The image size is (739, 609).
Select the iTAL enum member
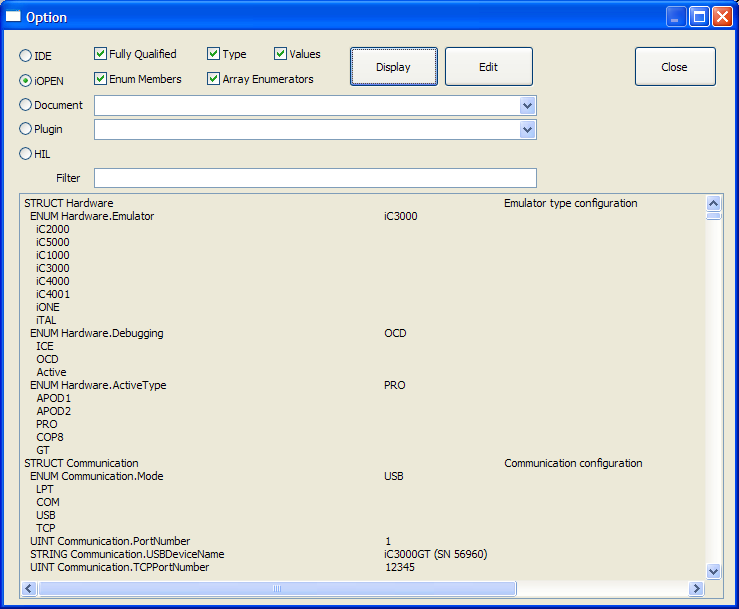point(46,320)
